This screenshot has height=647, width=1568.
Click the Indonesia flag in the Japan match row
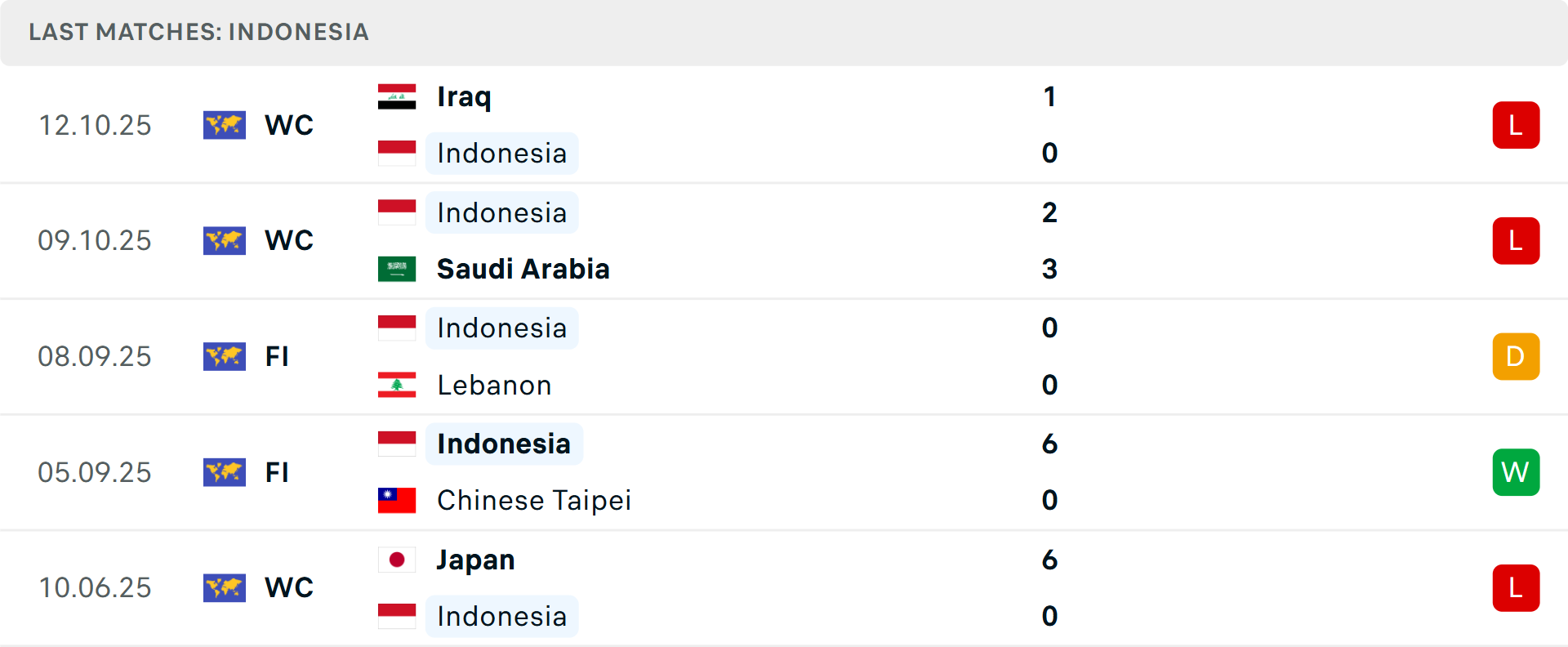click(x=398, y=617)
